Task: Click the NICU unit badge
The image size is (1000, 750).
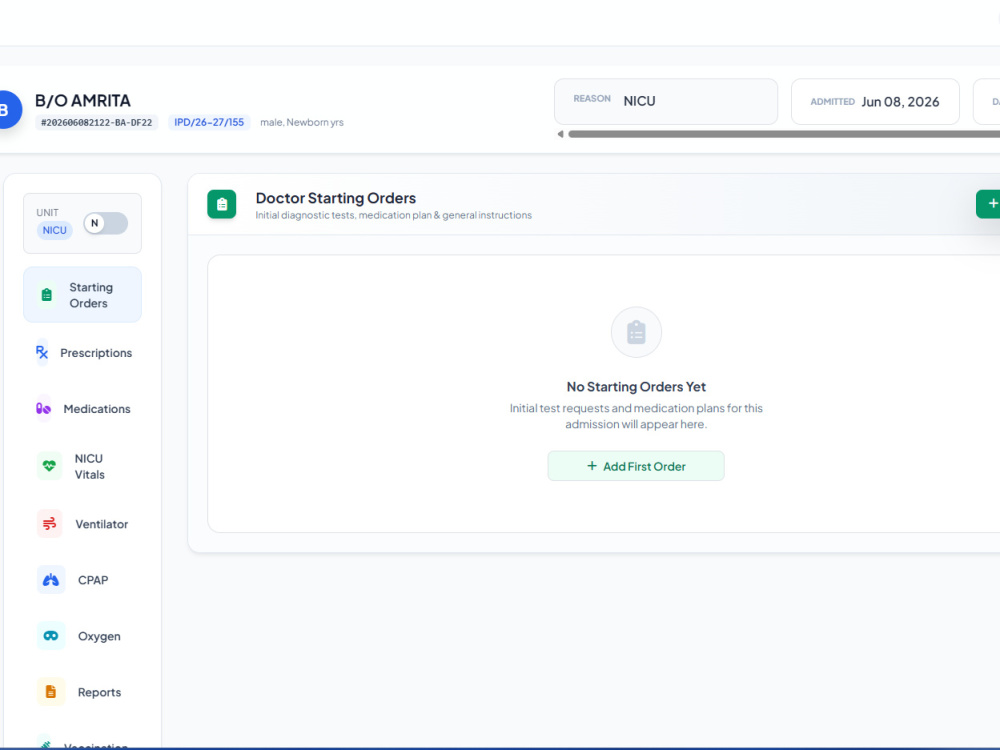Action: 54,230
